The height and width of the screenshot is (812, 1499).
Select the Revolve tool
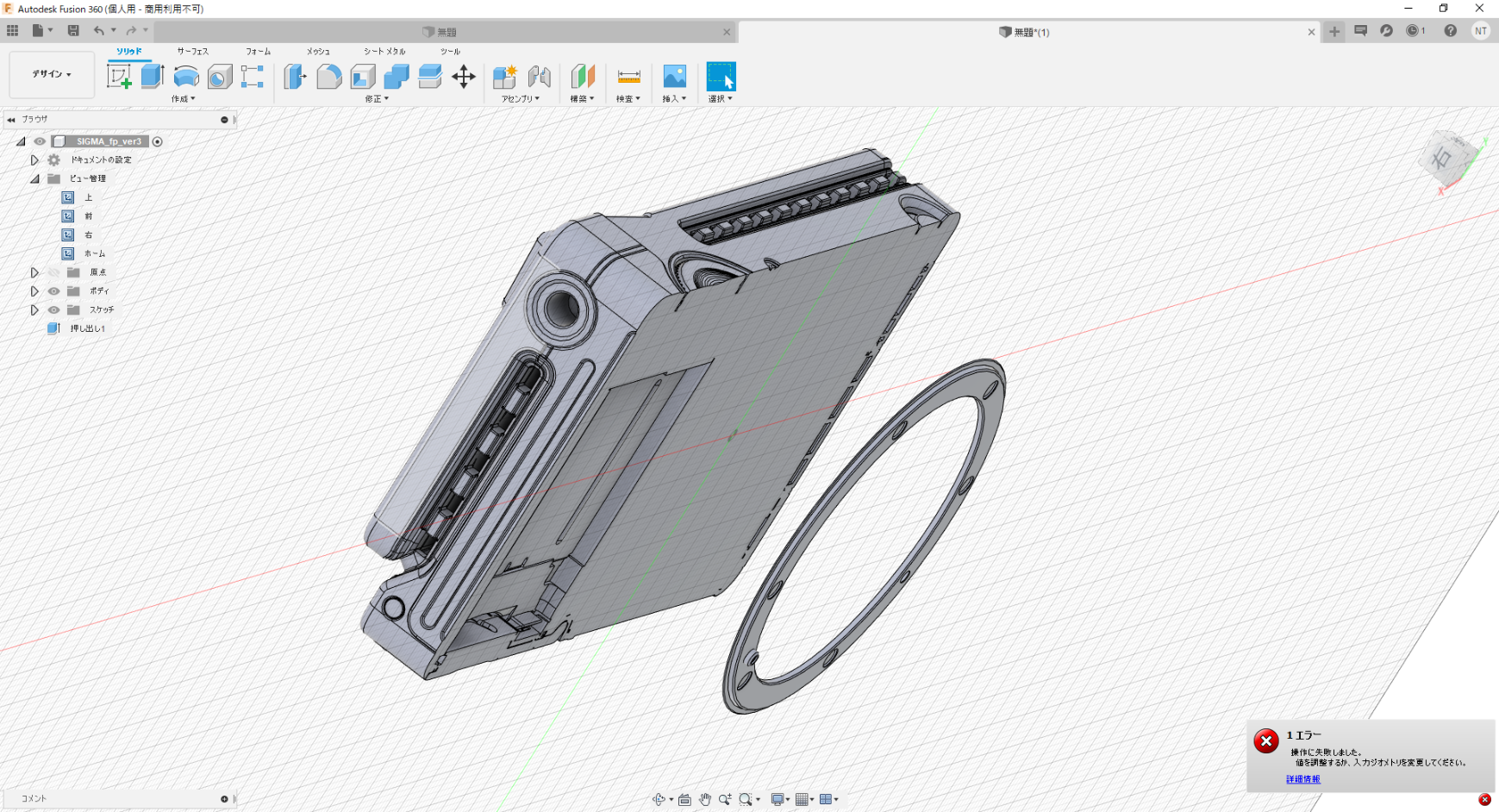[186, 77]
